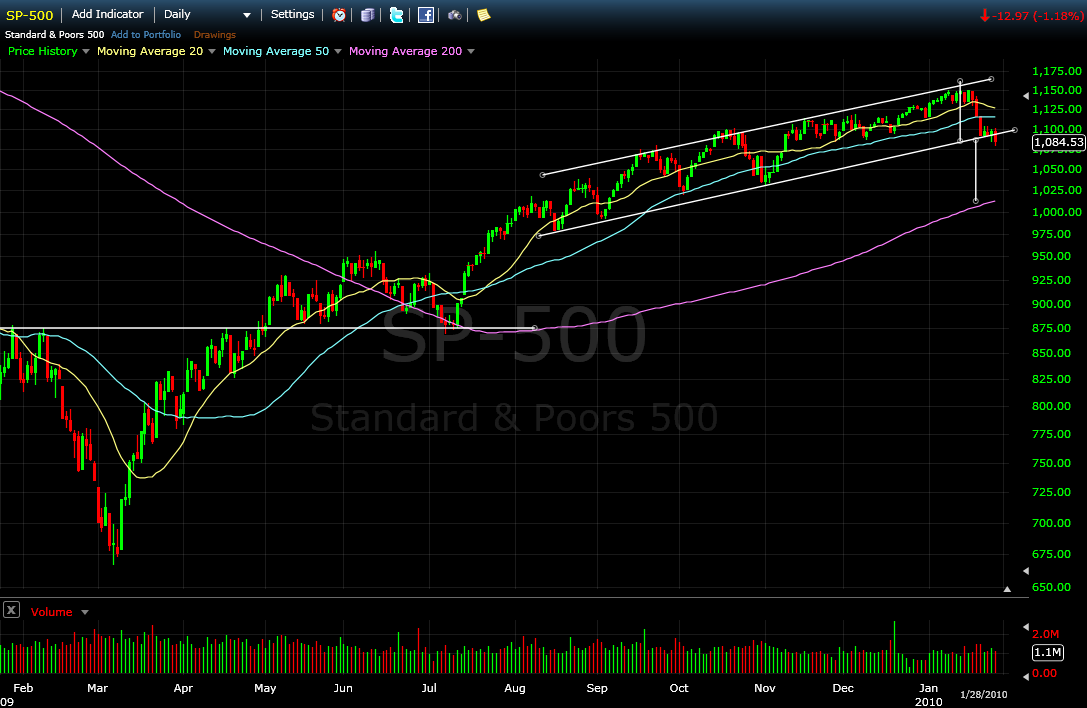Expand the Price History options dropdown

(85, 51)
